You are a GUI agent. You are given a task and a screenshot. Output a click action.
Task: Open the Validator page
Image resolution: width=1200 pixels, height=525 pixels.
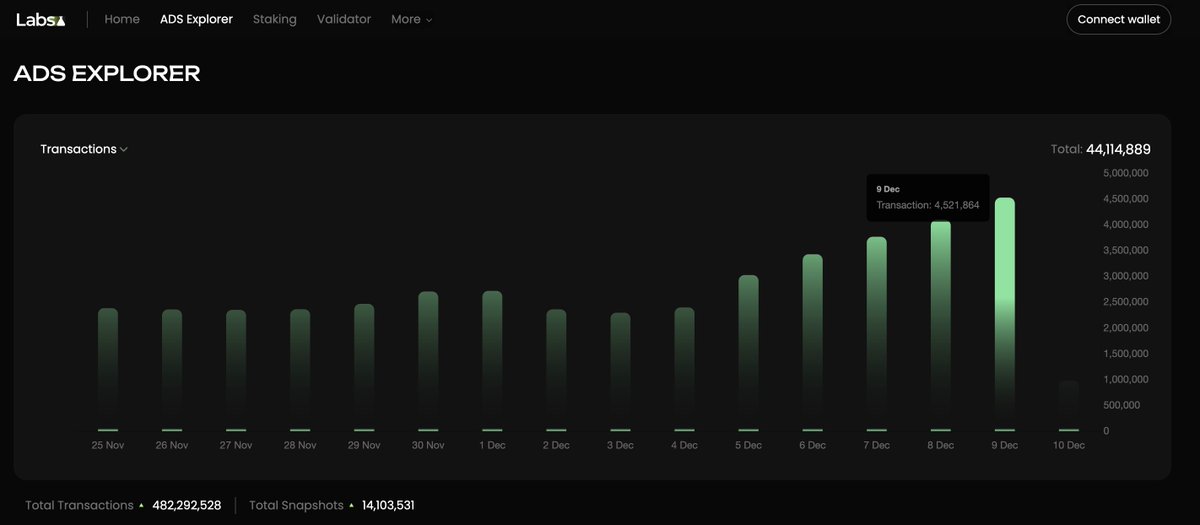pyautogui.click(x=344, y=19)
